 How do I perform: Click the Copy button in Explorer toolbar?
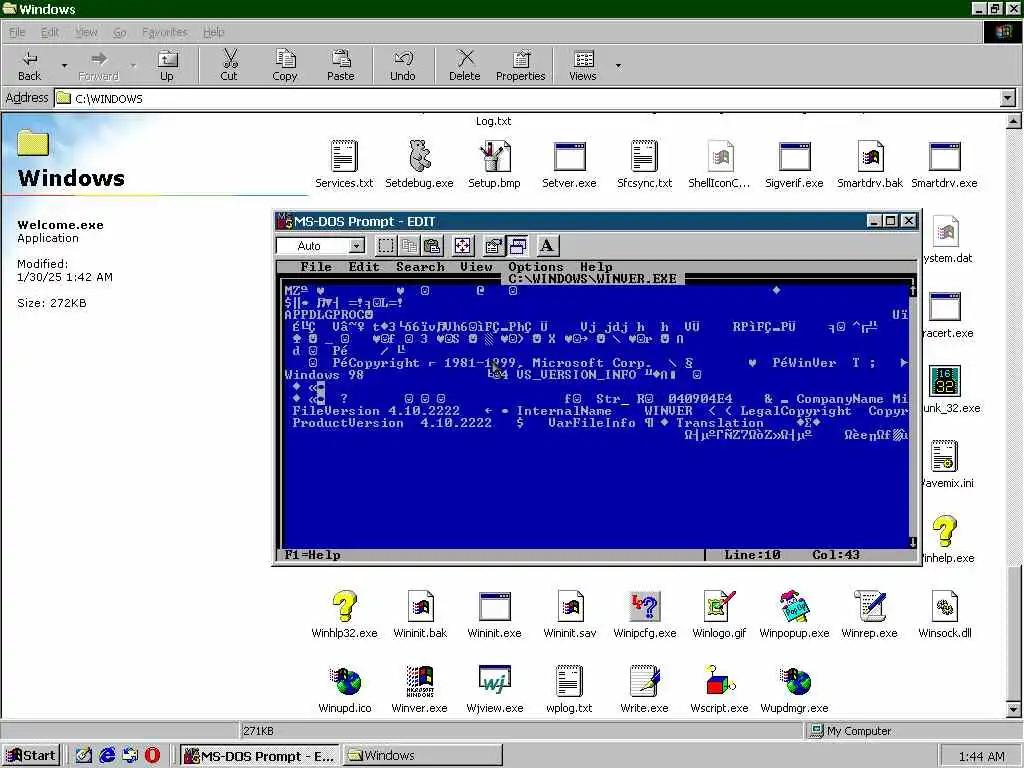pos(285,65)
